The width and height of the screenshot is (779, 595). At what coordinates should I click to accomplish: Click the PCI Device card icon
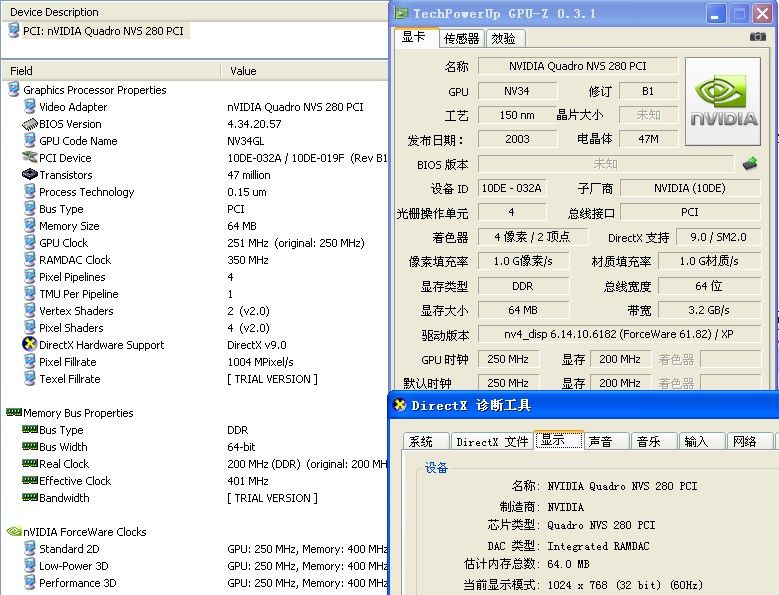(30, 157)
